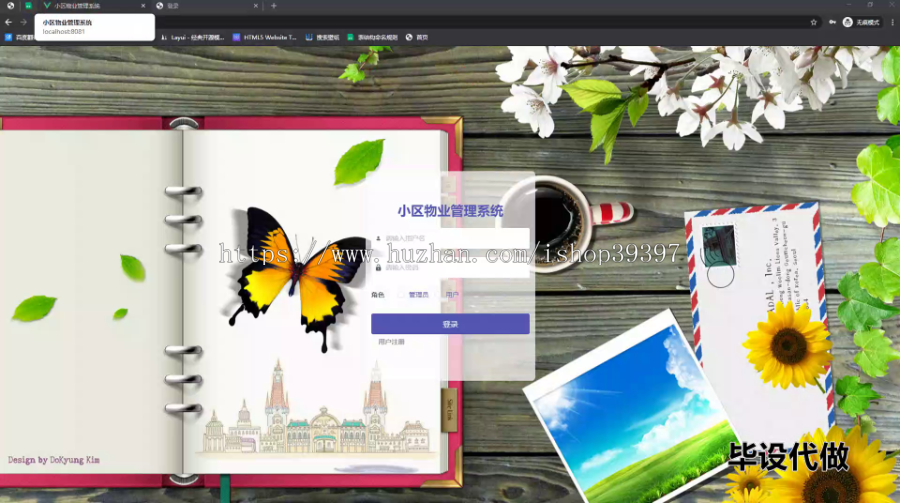
Task: Click the 登录 login button
Action: 450,324
